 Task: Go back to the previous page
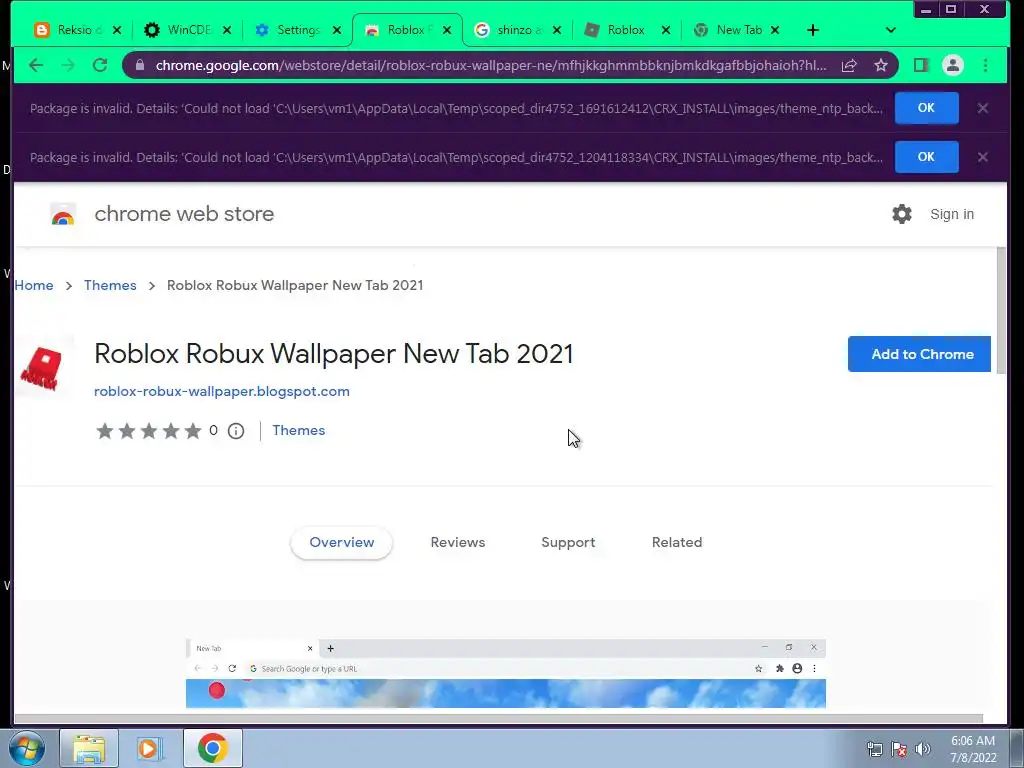point(36,65)
